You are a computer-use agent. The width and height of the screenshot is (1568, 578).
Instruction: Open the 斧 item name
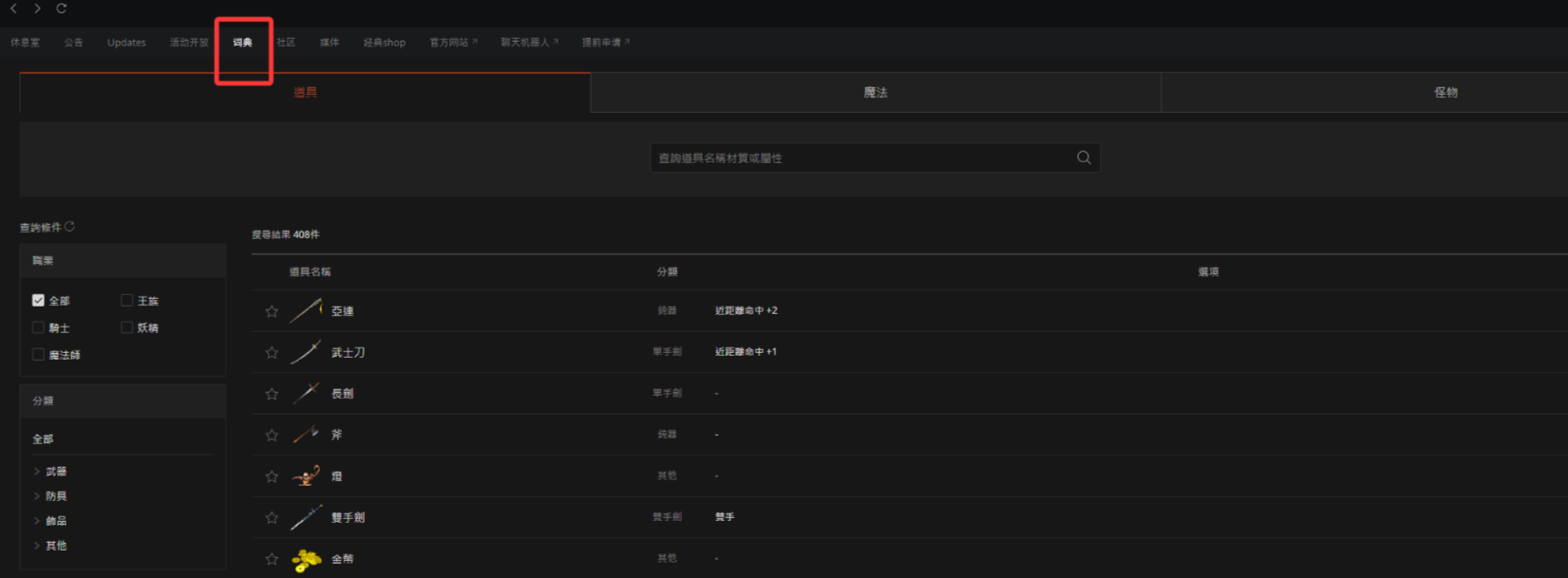click(336, 435)
